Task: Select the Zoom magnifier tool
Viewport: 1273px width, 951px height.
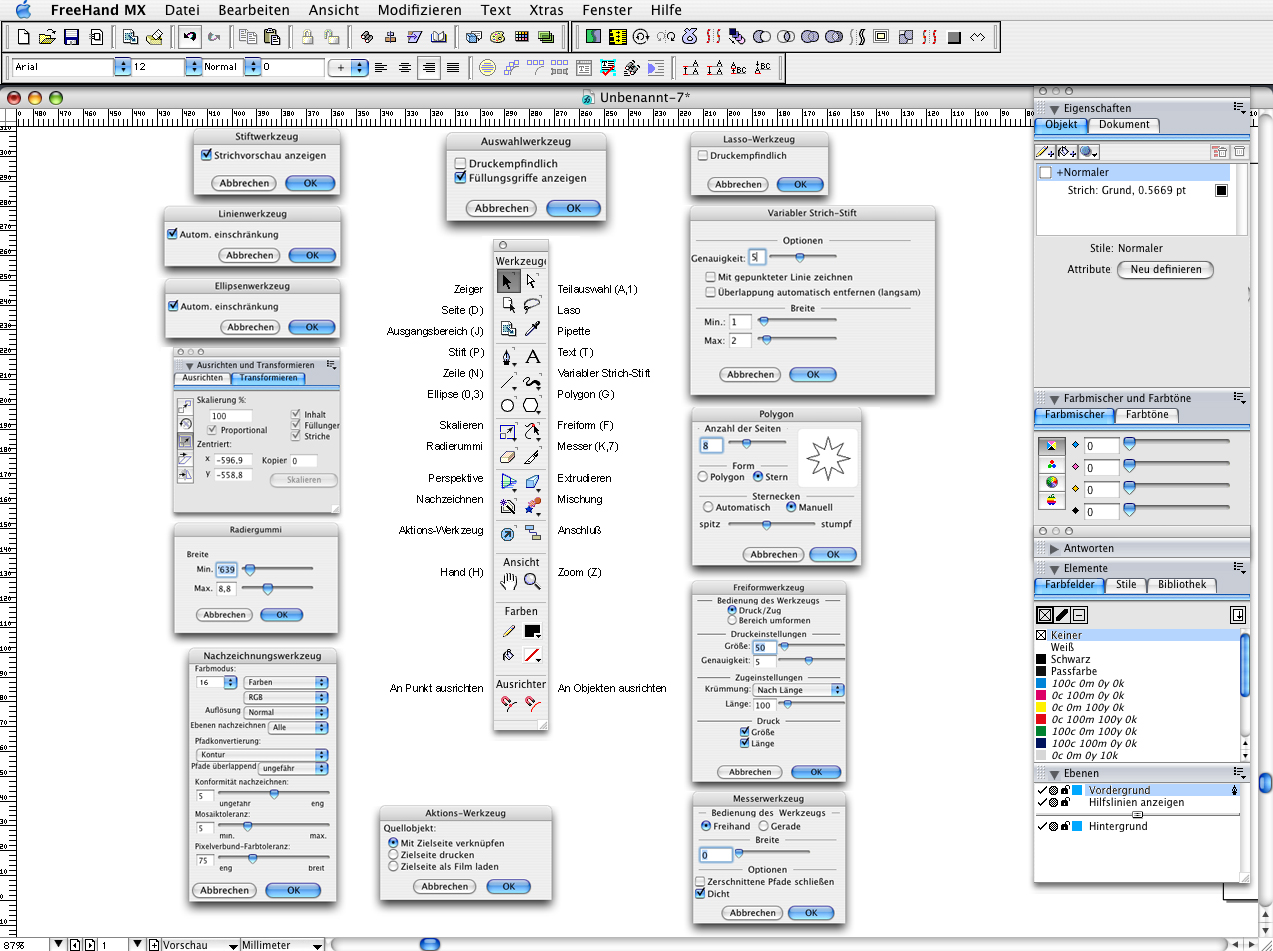Action: pos(533,580)
